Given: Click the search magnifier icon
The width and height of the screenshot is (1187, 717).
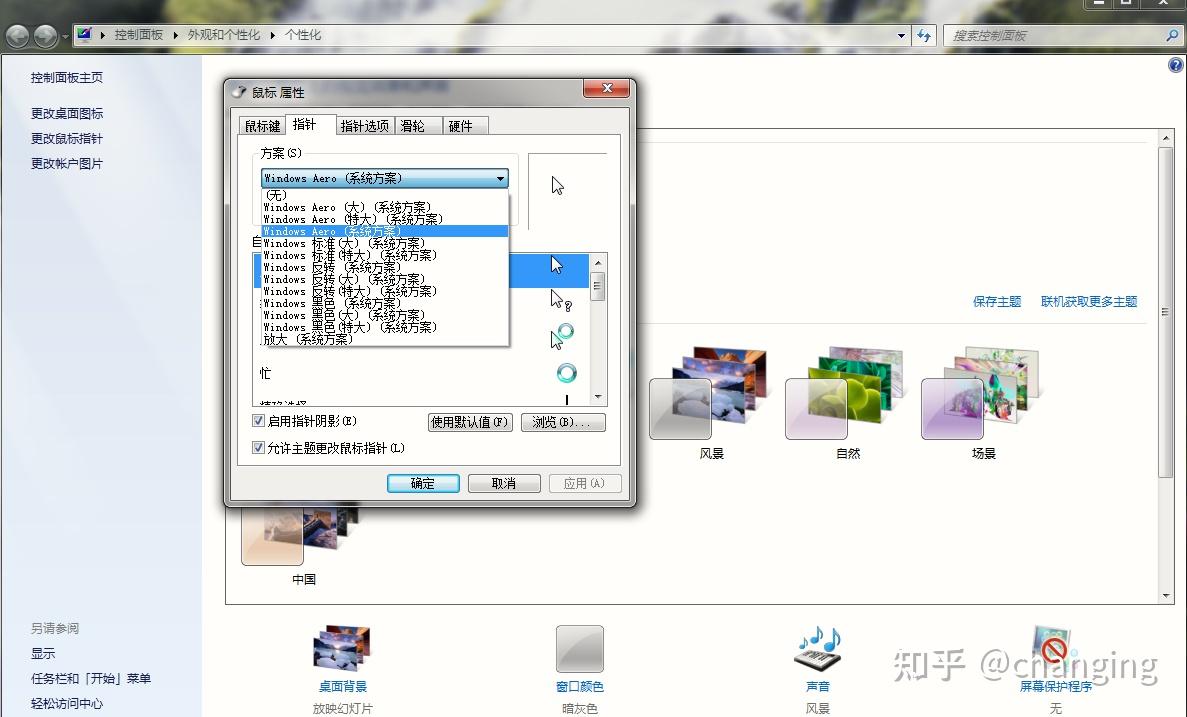Looking at the screenshot, I should click(x=1172, y=35).
